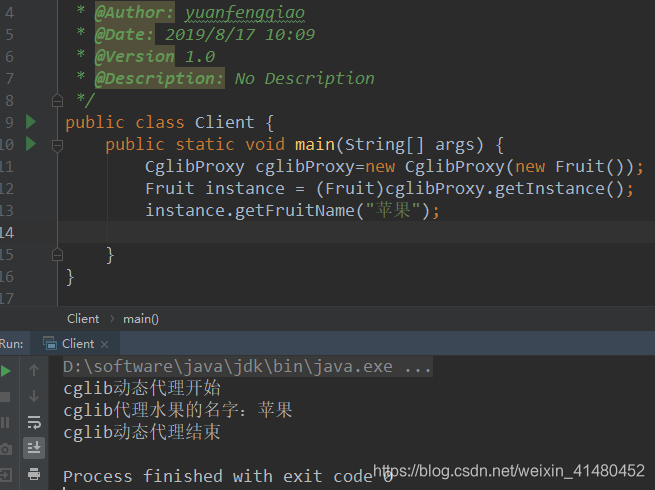Click the author name yuanfengqiao
The image size is (655, 490).
(245, 13)
